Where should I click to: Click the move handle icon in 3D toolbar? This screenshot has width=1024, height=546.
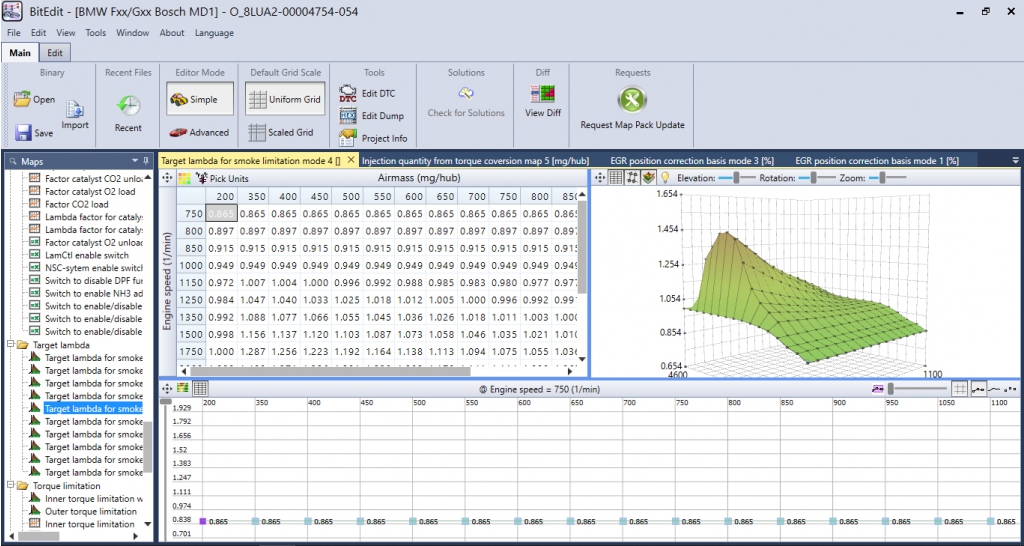pyautogui.click(x=600, y=177)
